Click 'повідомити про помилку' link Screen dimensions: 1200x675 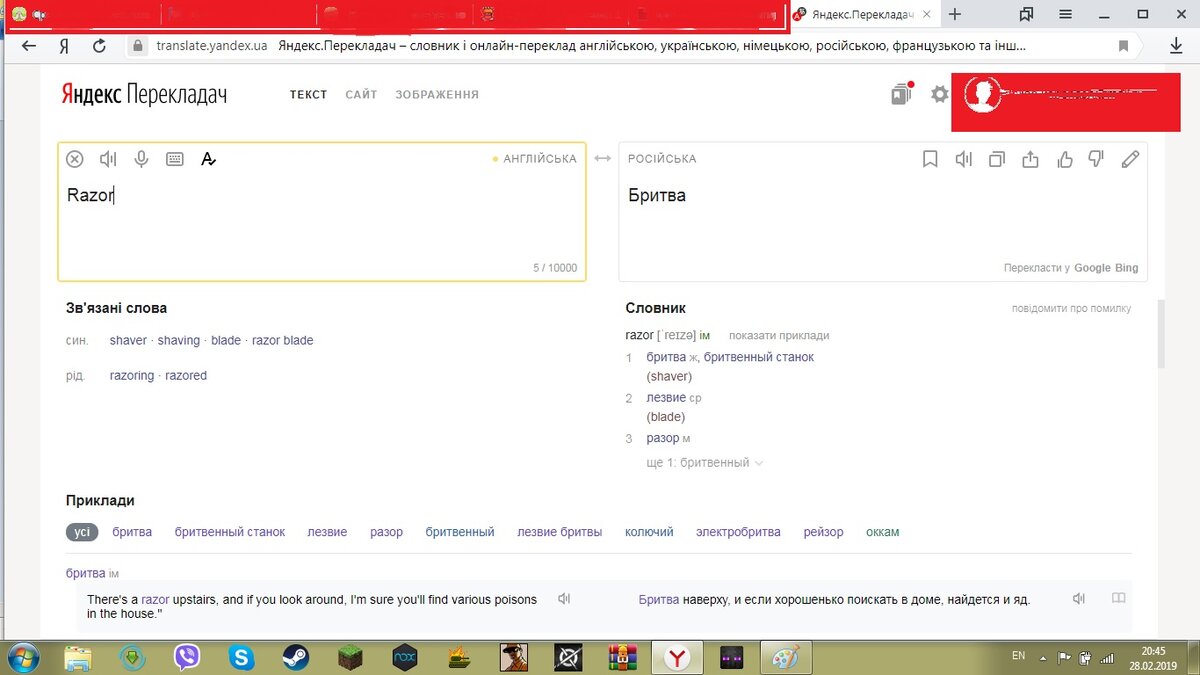[x=1071, y=309]
